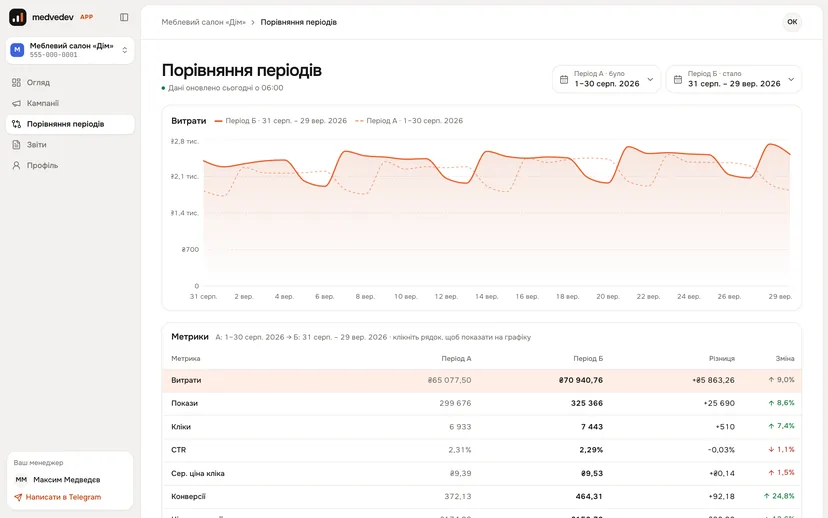This screenshot has width=828, height=518.
Task: Click the calendar icon in Період А
Action: tap(564, 79)
